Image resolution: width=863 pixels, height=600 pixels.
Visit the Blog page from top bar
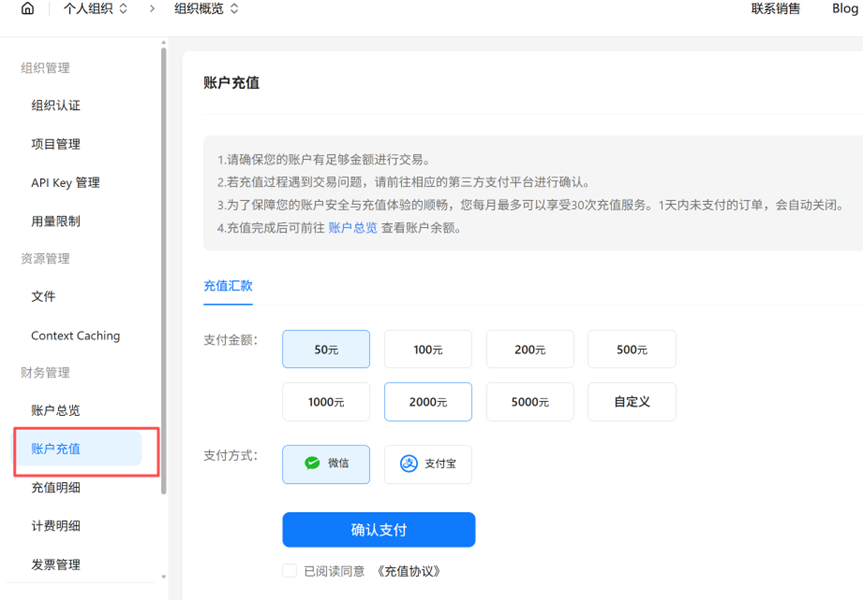click(844, 9)
